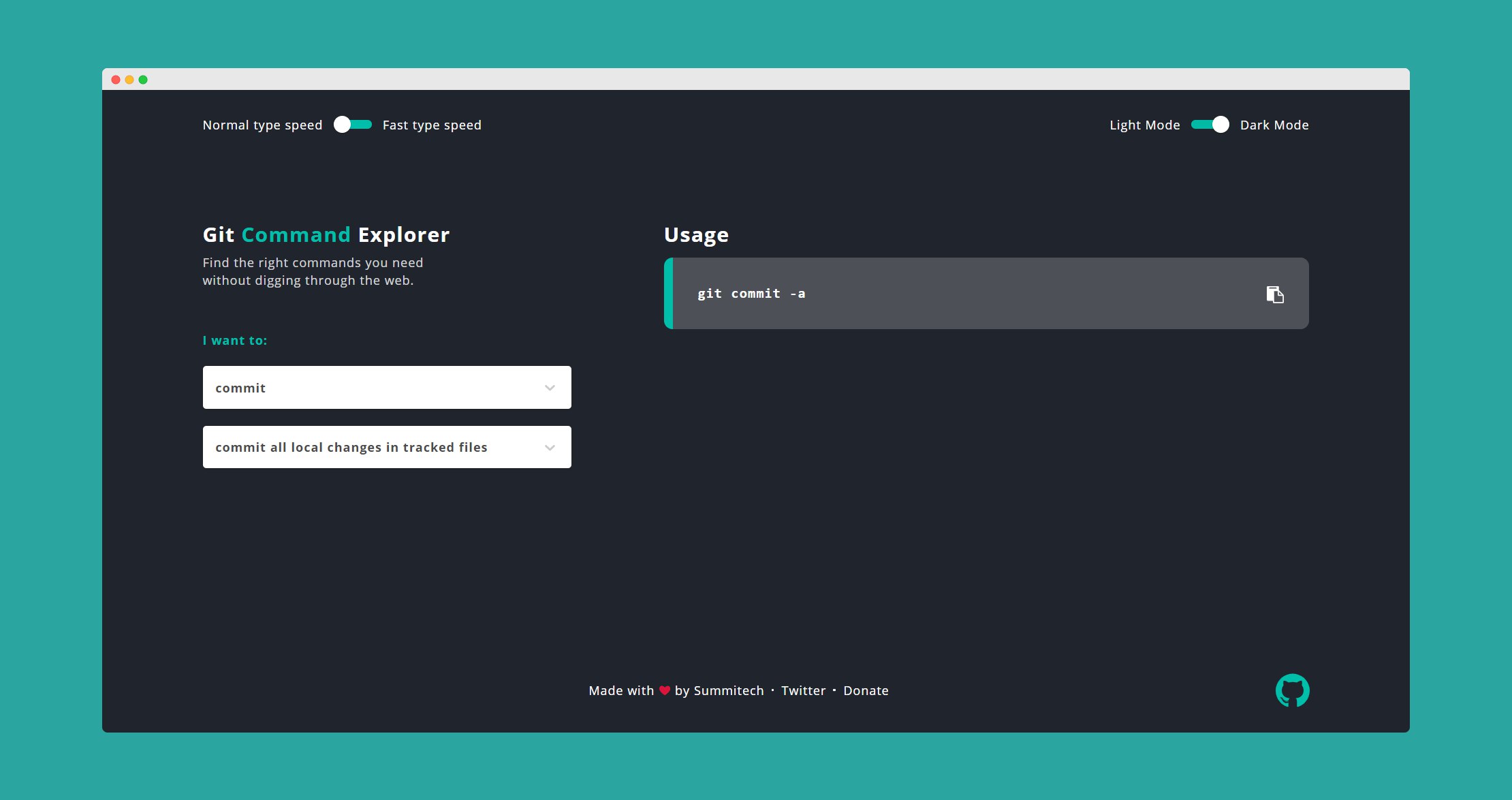Open the Donate link
1512x800 pixels.
pos(866,690)
